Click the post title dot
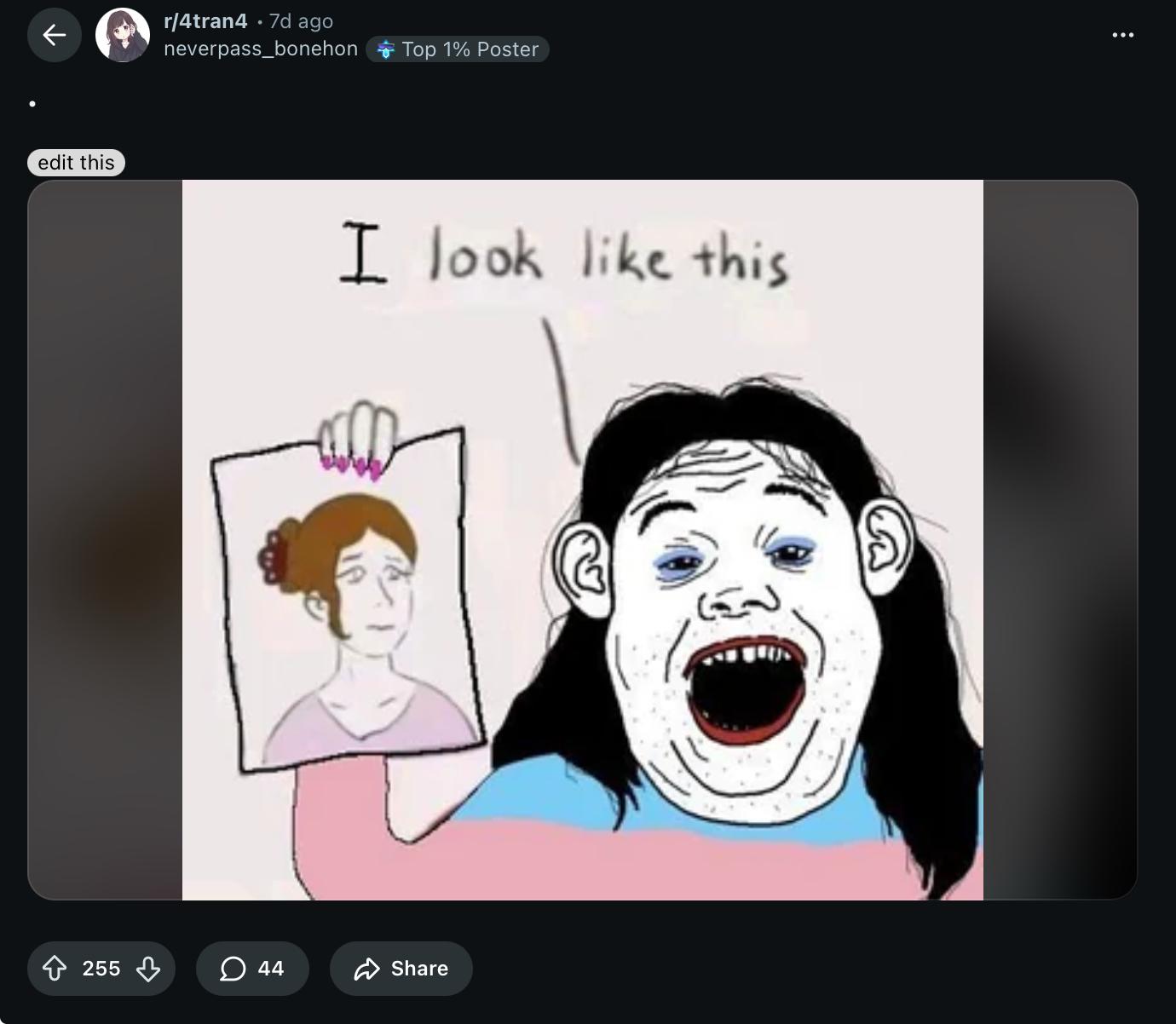 pos(32,104)
